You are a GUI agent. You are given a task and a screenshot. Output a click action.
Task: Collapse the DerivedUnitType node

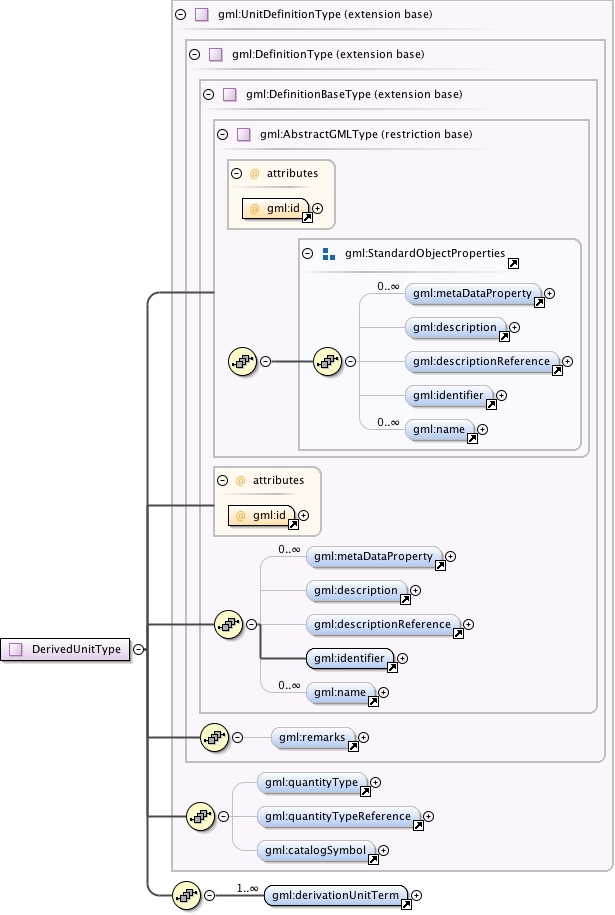click(x=138, y=649)
